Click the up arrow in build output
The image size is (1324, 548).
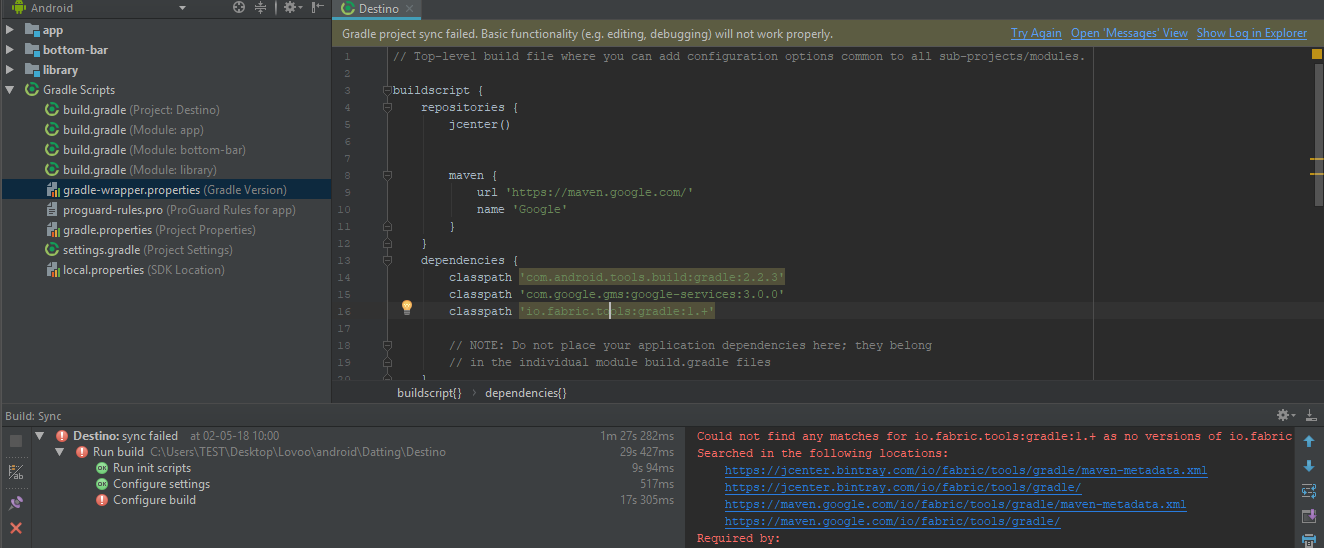tap(1309, 441)
